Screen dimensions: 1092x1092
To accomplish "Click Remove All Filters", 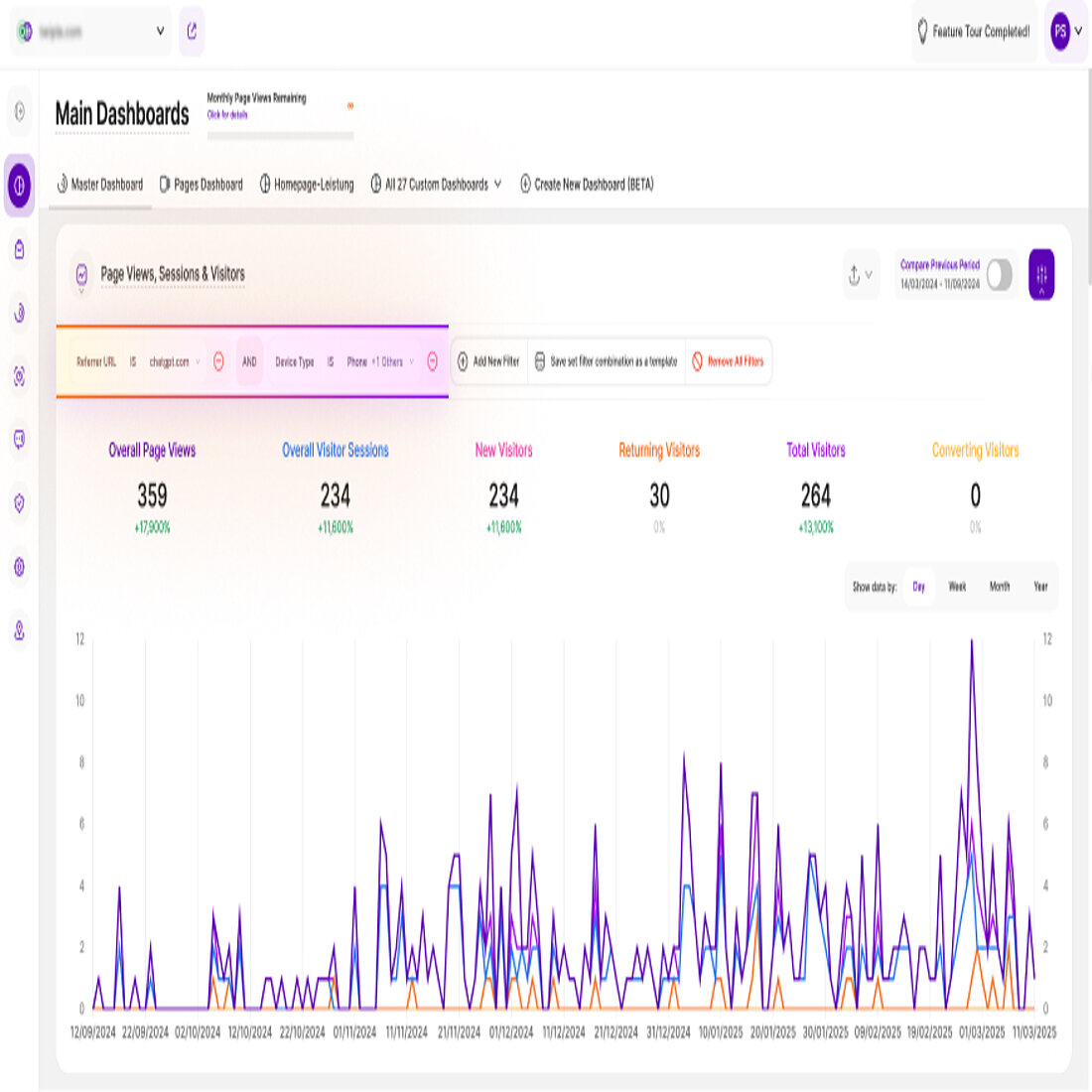I will tap(731, 361).
